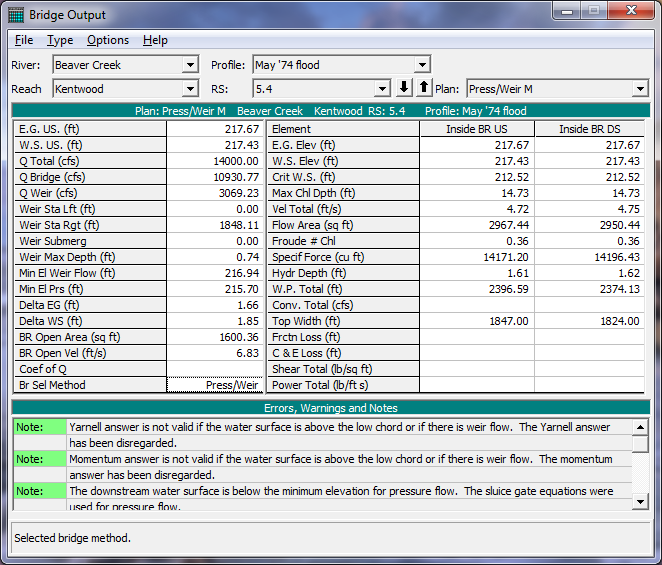Image resolution: width=662 pixels, height=565 pixels.
Task: Expand the River dropdown showing Beaver Creek
Action: click(190, 65)
